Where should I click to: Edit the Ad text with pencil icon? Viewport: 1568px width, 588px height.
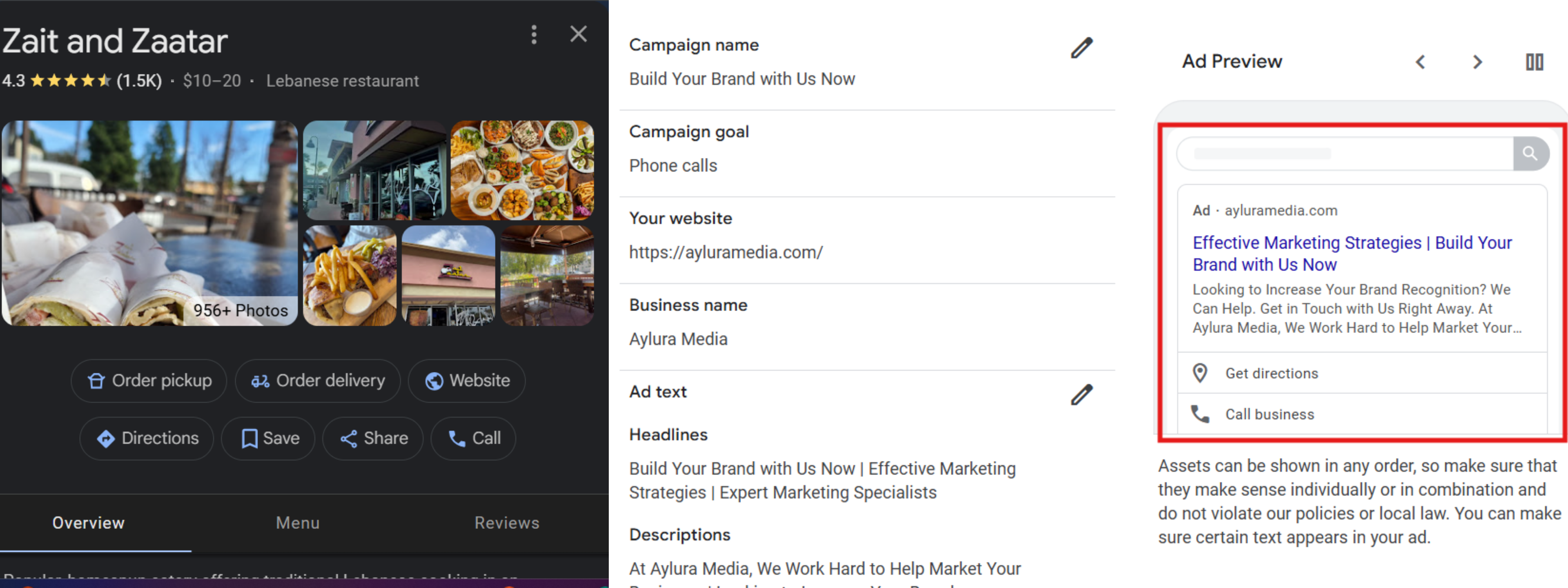1082,394
